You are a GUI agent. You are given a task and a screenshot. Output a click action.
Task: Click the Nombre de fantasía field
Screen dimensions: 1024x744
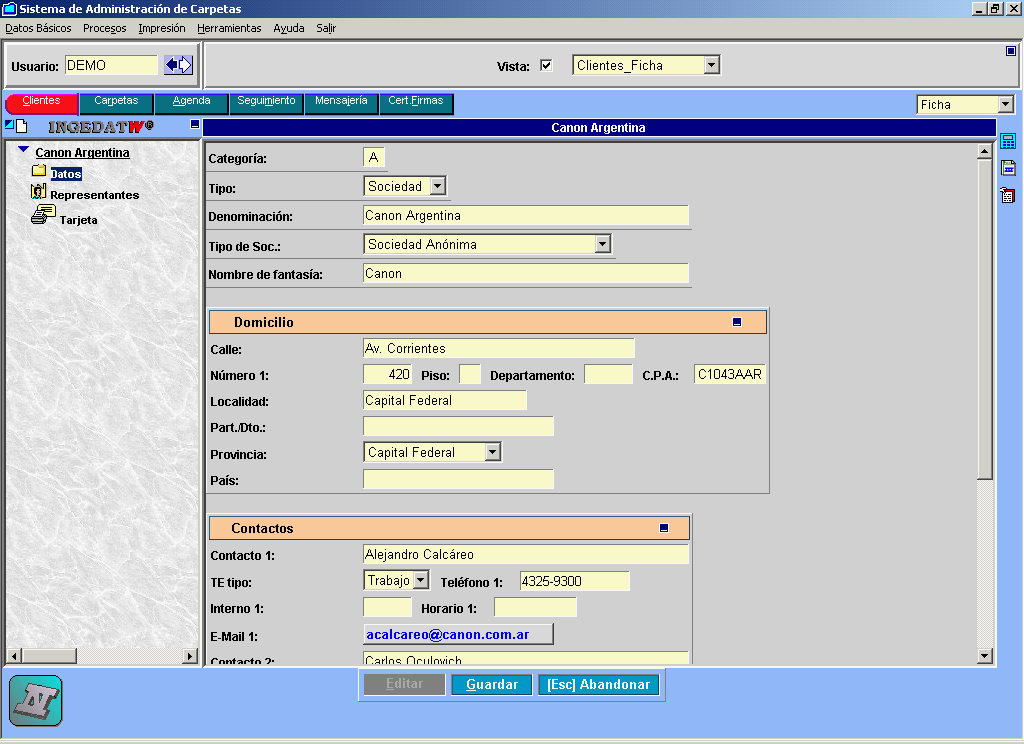coord(526,274)
